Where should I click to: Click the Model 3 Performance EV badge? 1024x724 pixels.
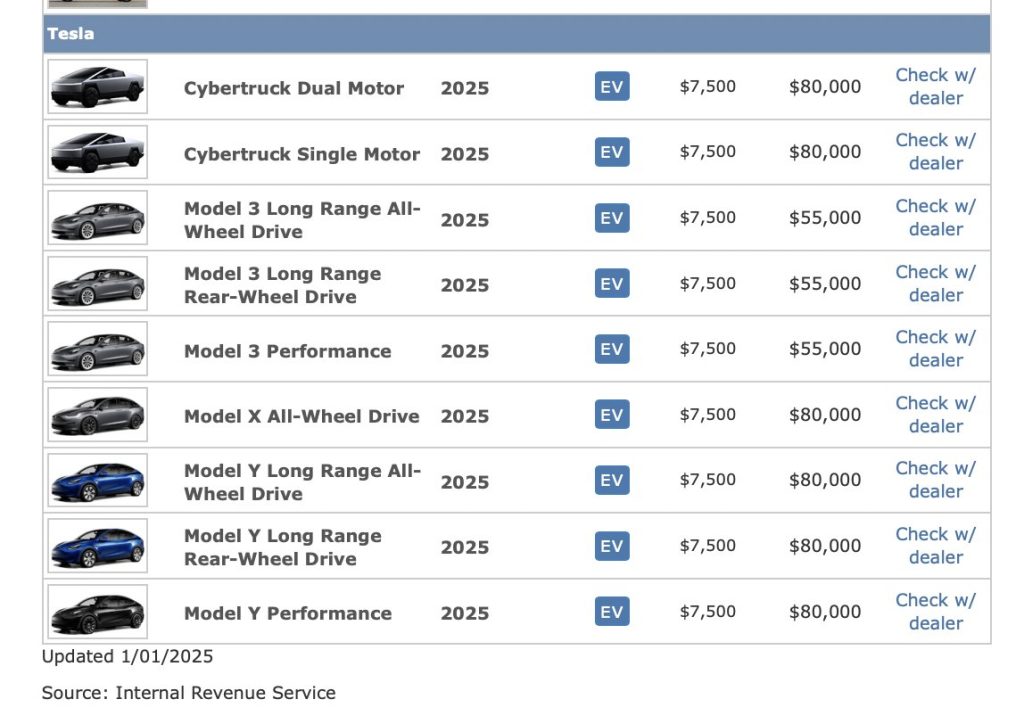click(x=612, y=349)
